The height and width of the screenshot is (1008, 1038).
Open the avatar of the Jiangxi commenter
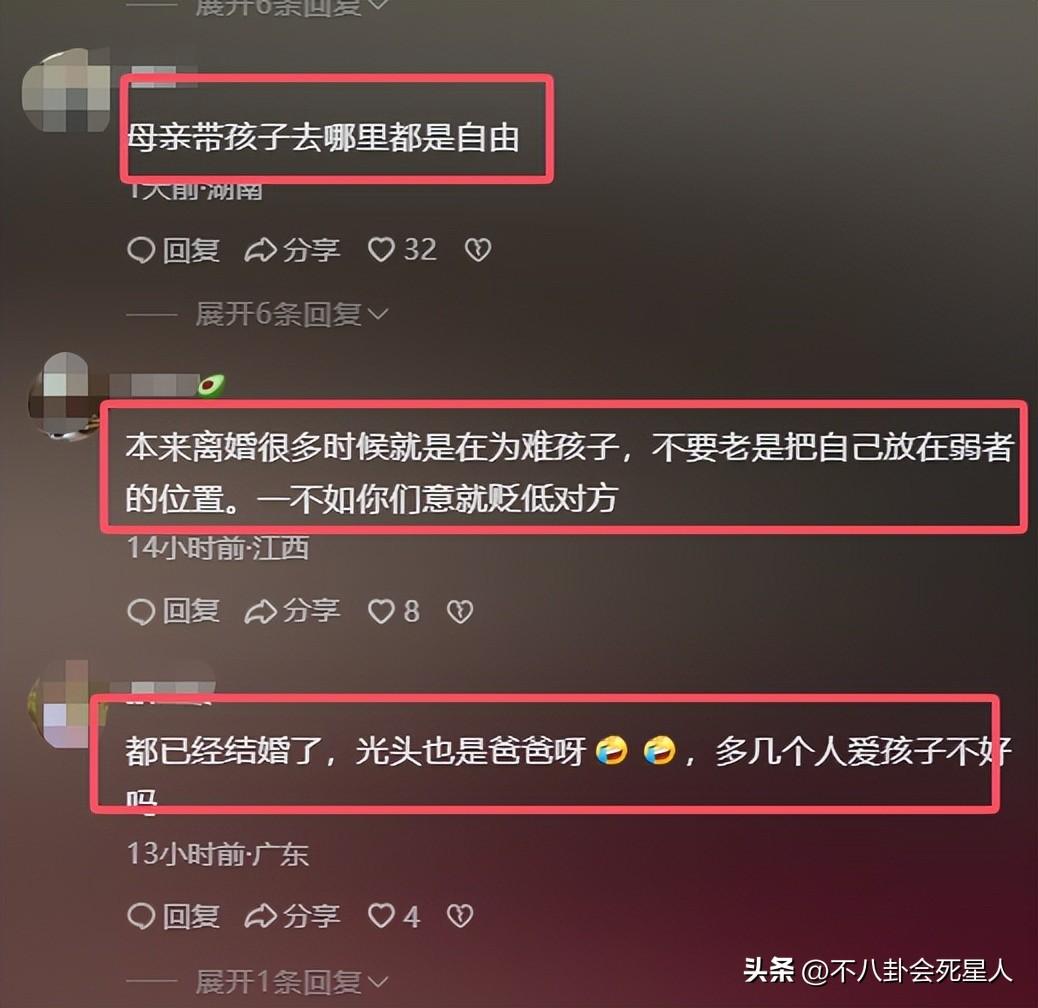63,395
